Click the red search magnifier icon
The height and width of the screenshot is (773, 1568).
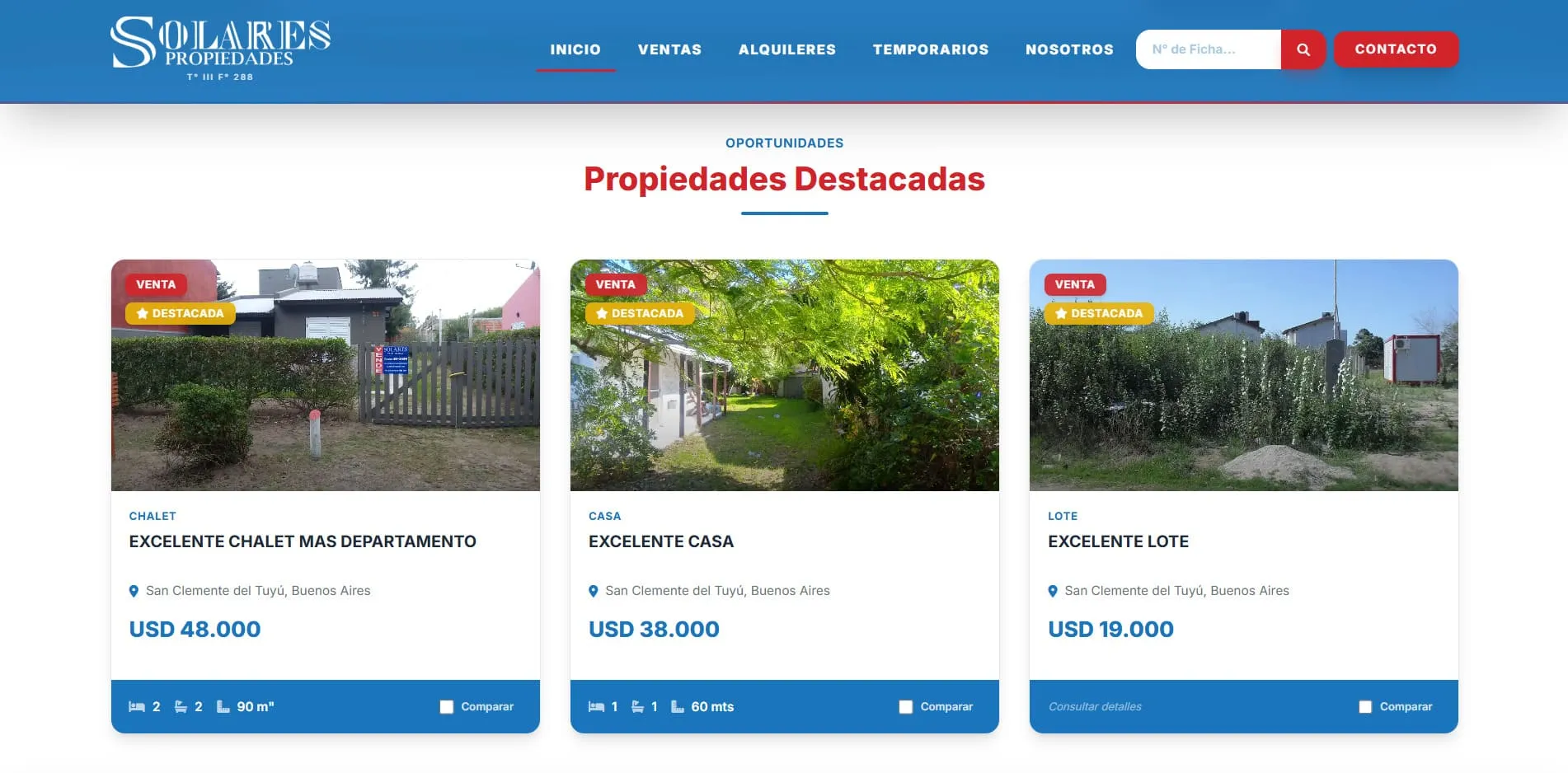click(x=1303, y=49)
